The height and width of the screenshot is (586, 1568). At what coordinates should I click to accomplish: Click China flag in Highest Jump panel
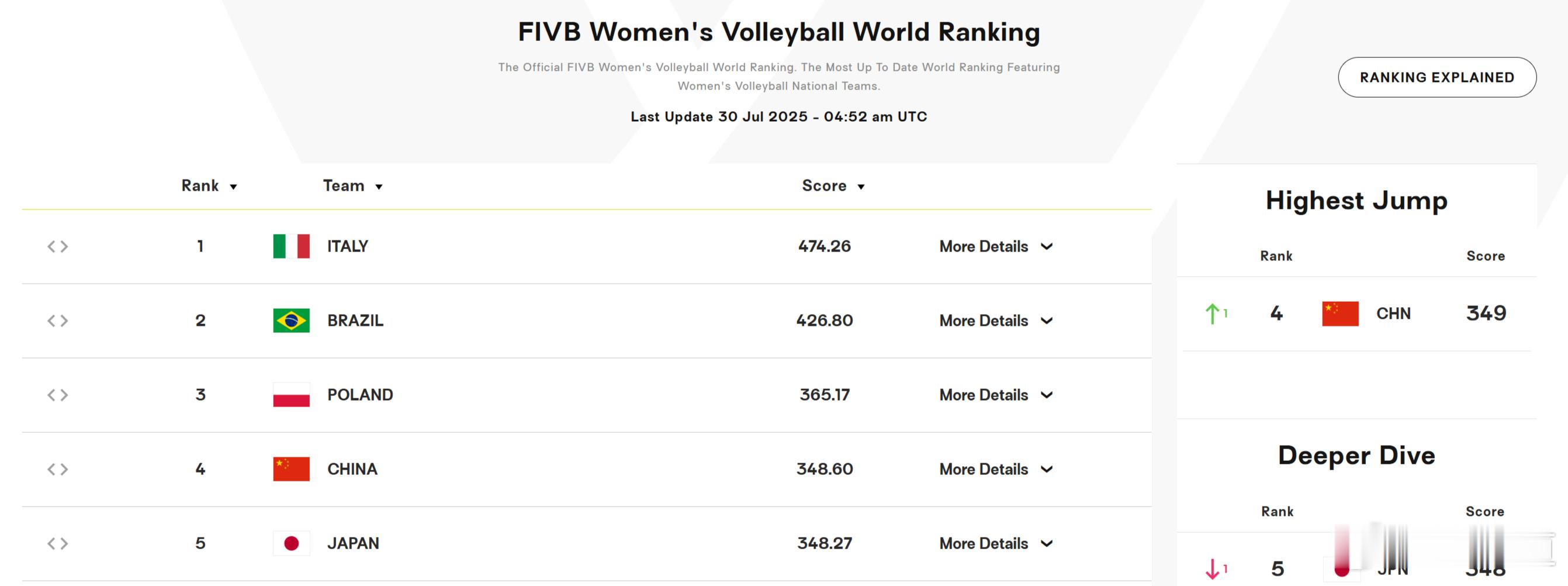click(x=1339, y=313)
